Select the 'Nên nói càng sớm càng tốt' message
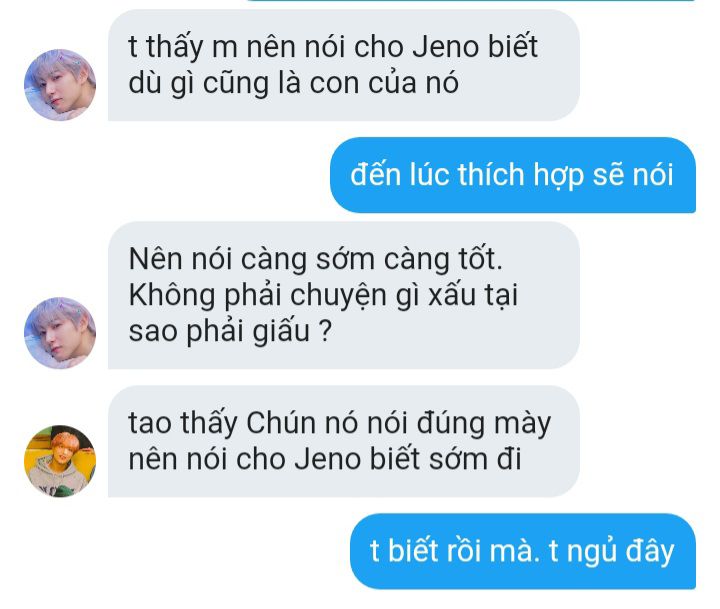 (x=343, y=295)
